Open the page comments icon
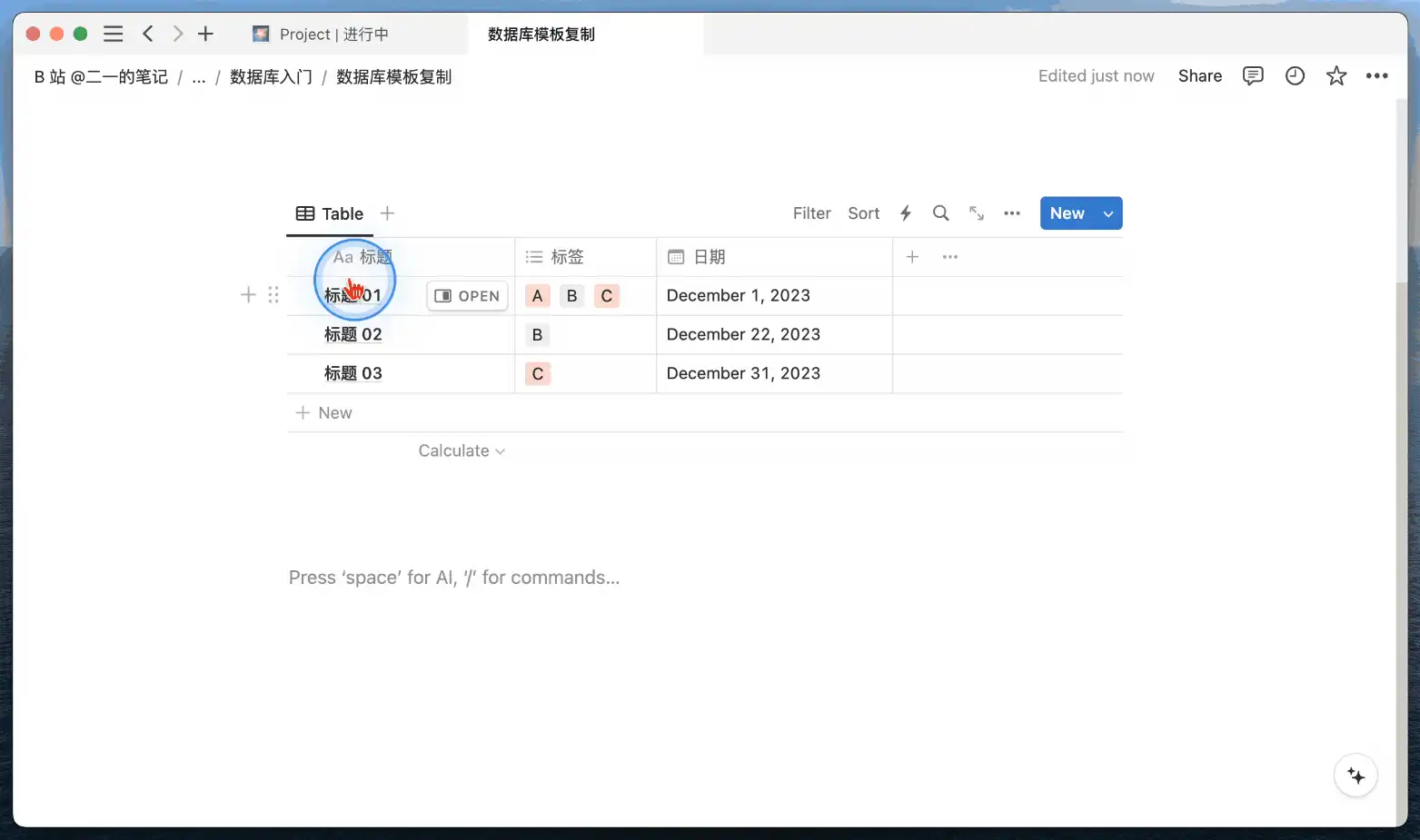Screen dimensions: 1420x840 [x=1253, y=76]
